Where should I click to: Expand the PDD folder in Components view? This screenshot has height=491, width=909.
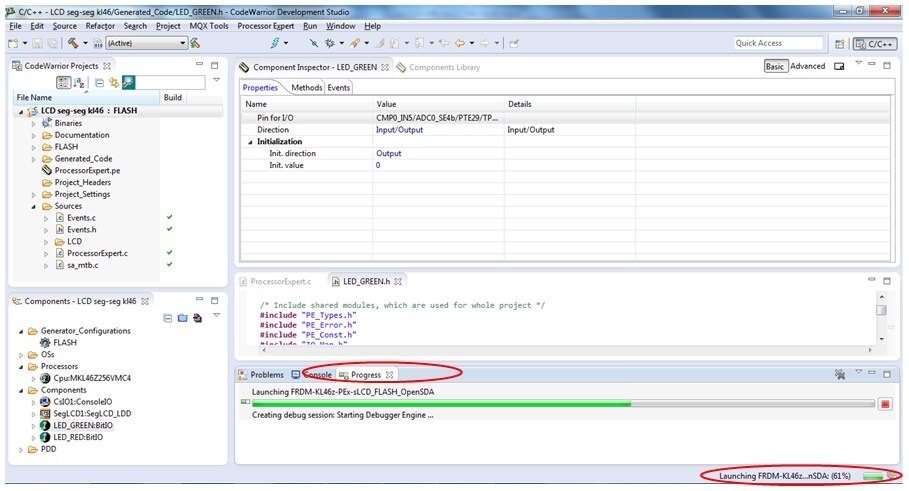[21, 450]
